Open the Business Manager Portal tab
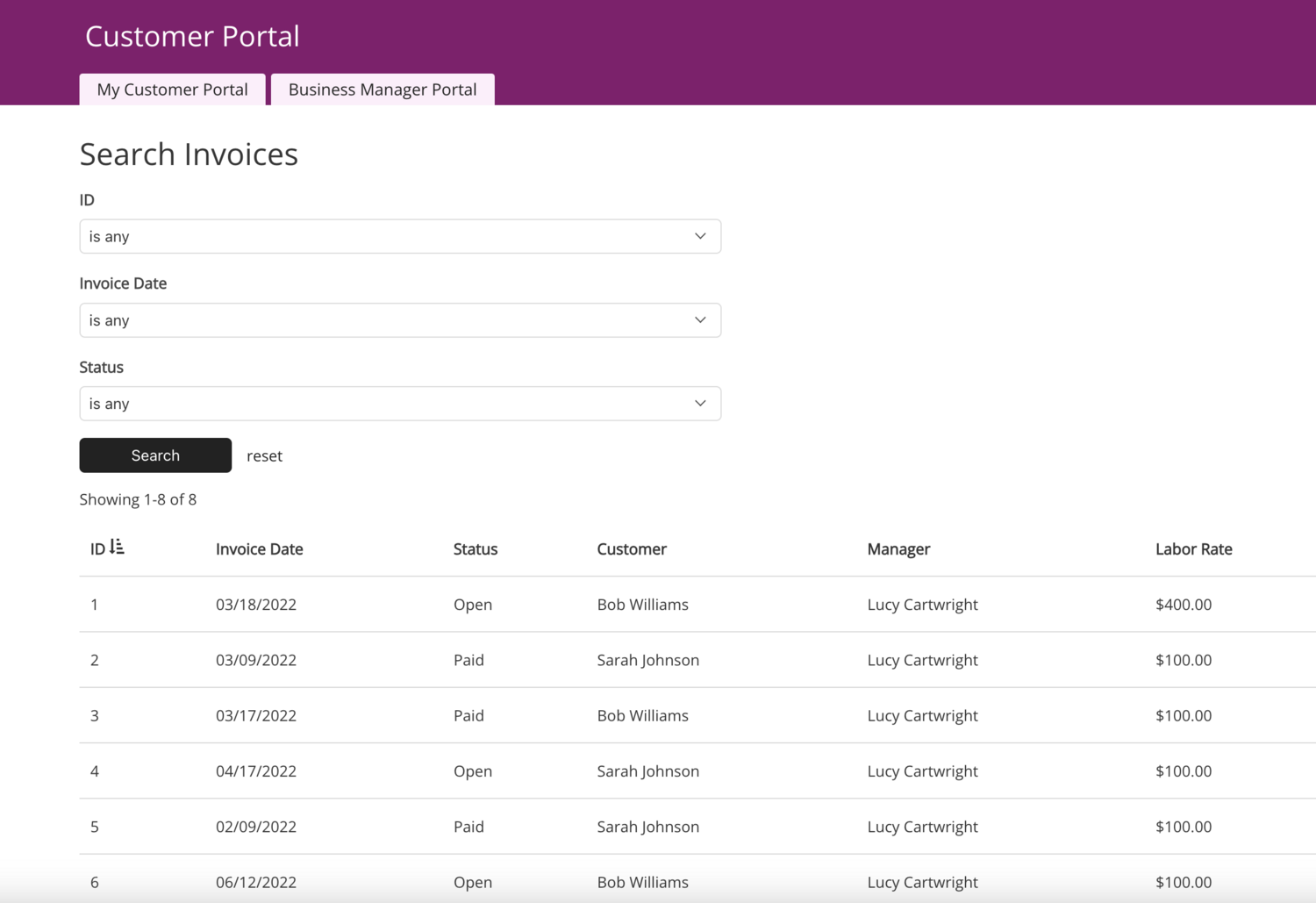Image resolution: width=1316 pixels, height=903 pixels. tap(383, 90)
